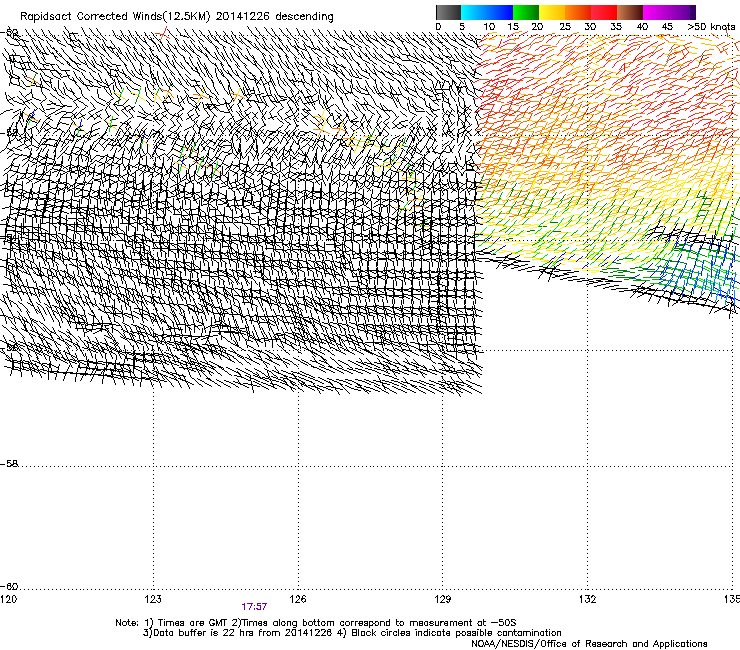Click the purple 17:57 time label
This screenshot has height=650, width=740.
tap(254, 607)
